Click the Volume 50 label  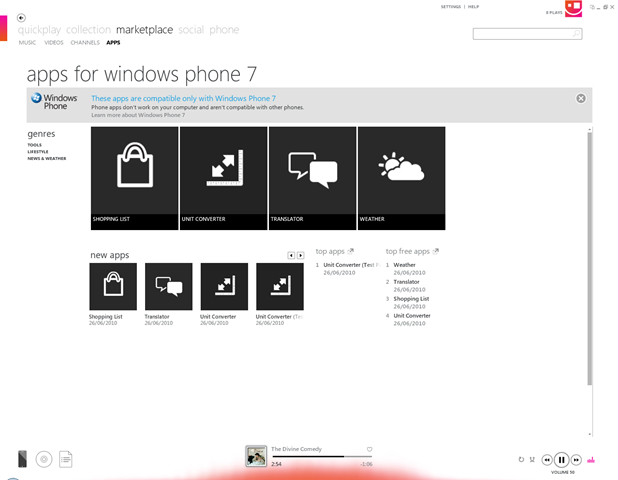(563, 472)
